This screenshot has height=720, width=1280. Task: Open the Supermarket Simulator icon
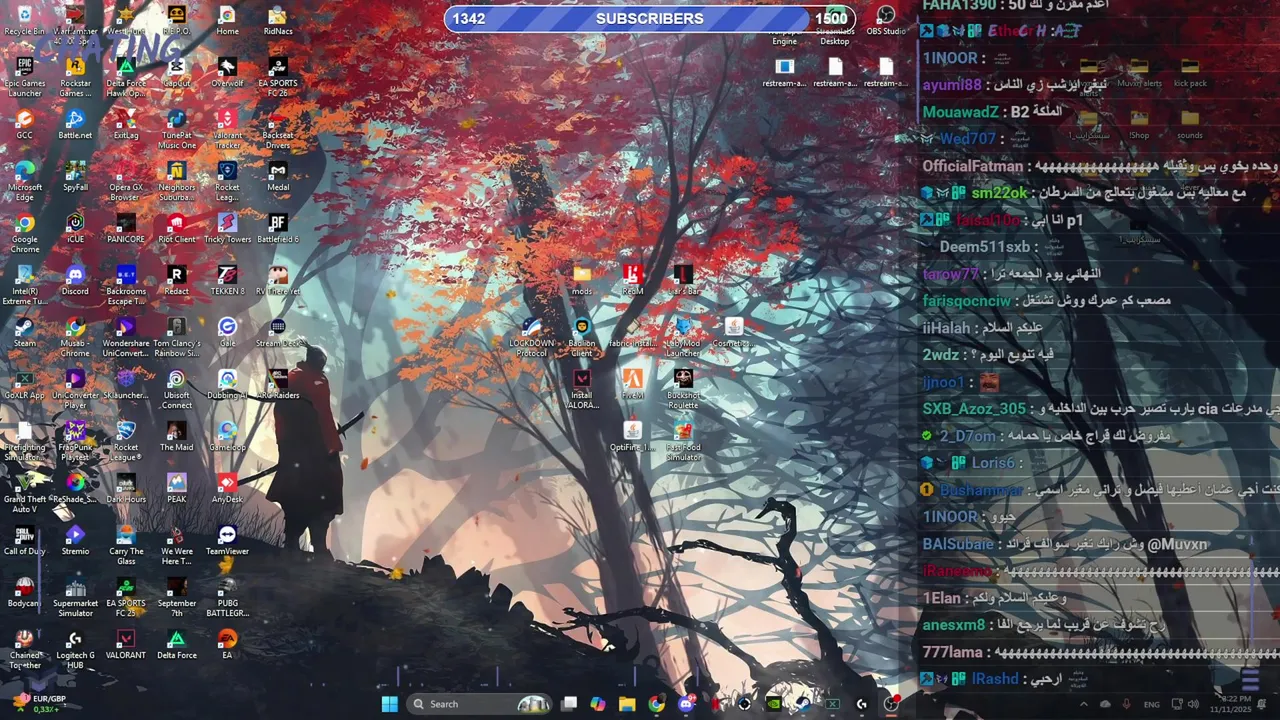[75, 597]
